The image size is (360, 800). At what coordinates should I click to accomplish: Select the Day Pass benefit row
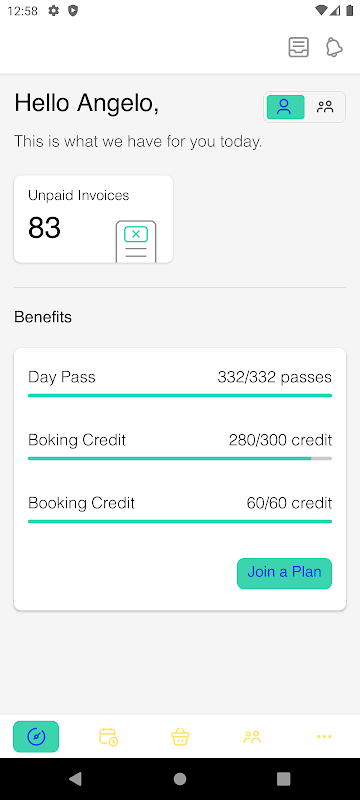point(180,384)
